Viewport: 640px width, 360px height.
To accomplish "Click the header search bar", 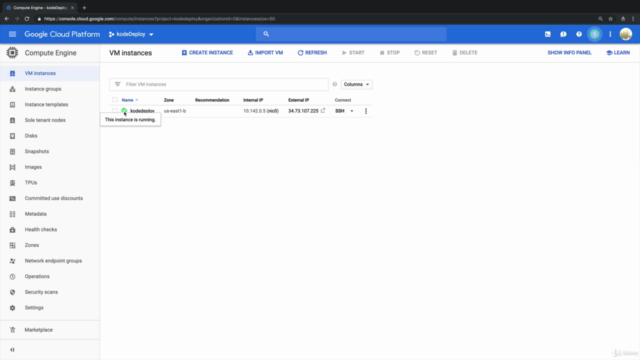I will [x=351, y=34].
